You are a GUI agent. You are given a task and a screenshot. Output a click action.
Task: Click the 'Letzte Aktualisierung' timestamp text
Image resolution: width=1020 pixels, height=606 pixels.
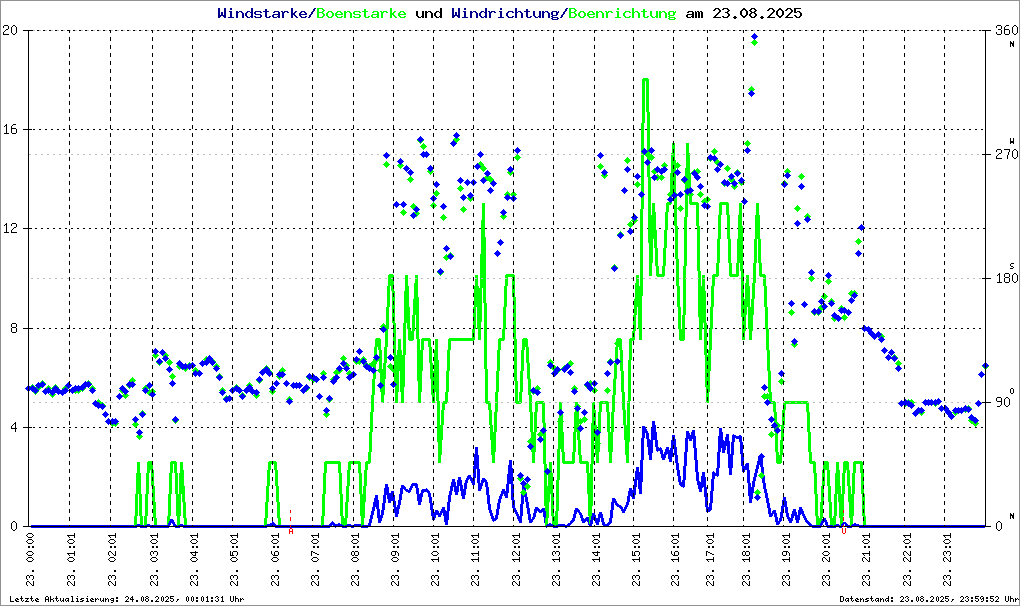click(127, 599)
